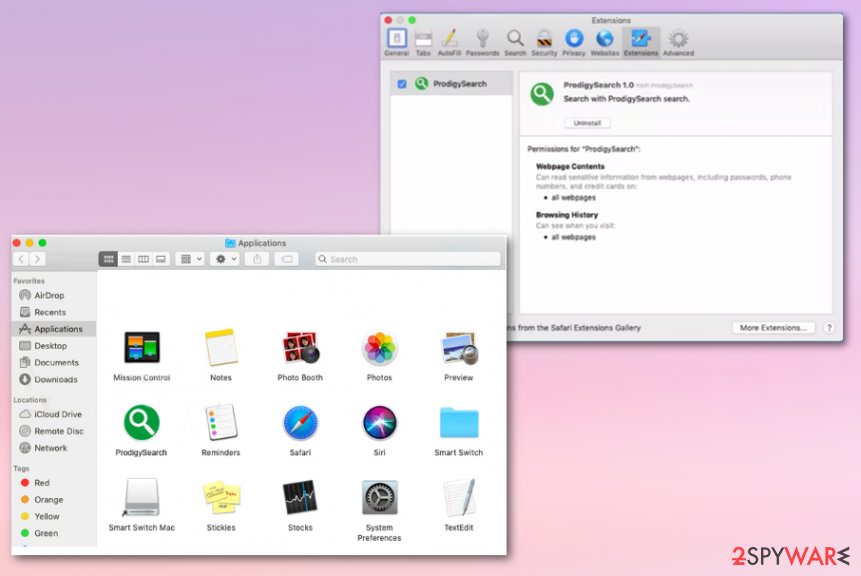Open the group-by dropdown in Finder toolbar
The image size is (861, 576).
point(191,259)
